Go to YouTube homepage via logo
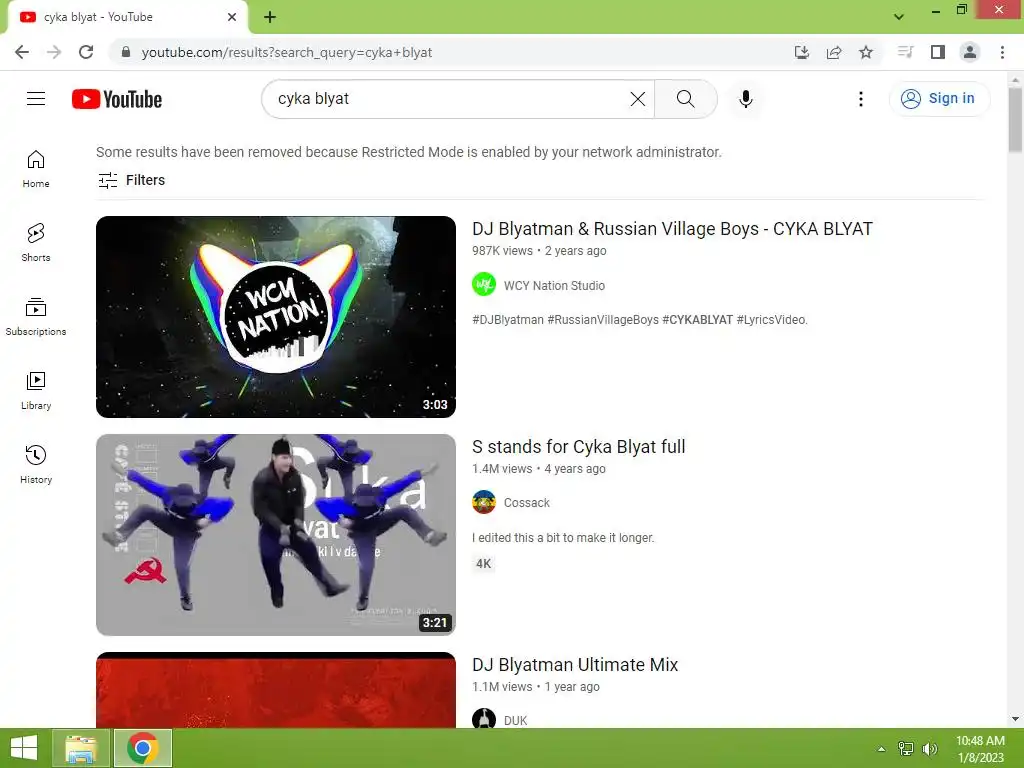This screenshot has height=768, width=1024. [117, 99]
